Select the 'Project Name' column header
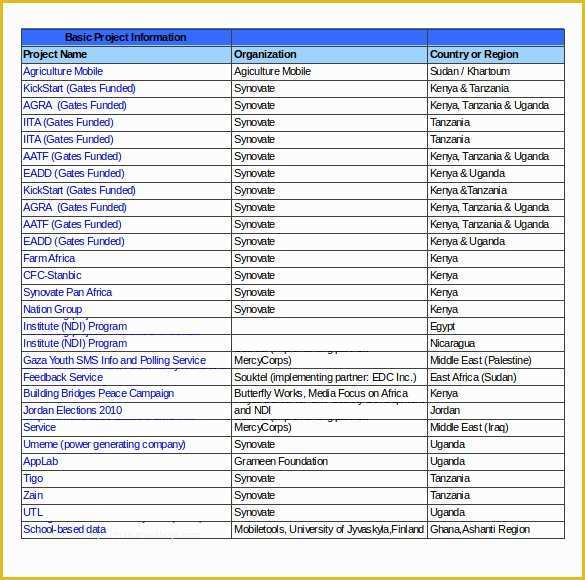The image size is (585, 580). coord(126,54)
